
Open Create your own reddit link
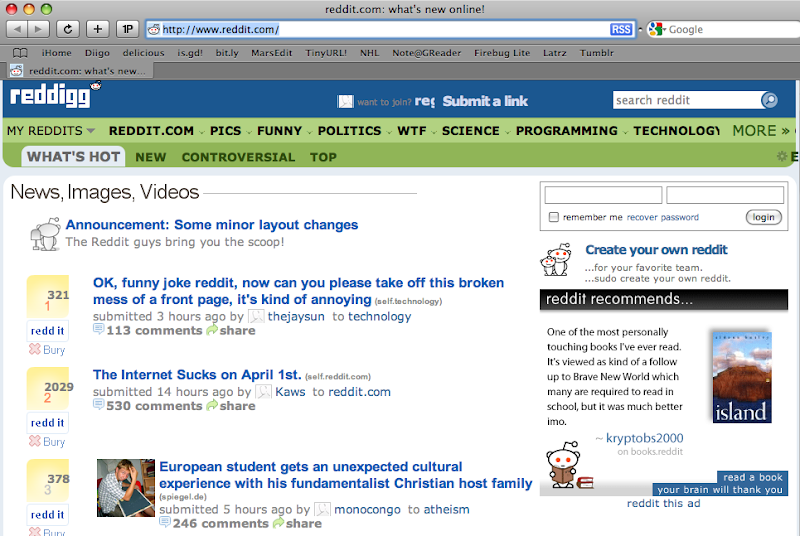pyautogui.click(x=656, y=250)
